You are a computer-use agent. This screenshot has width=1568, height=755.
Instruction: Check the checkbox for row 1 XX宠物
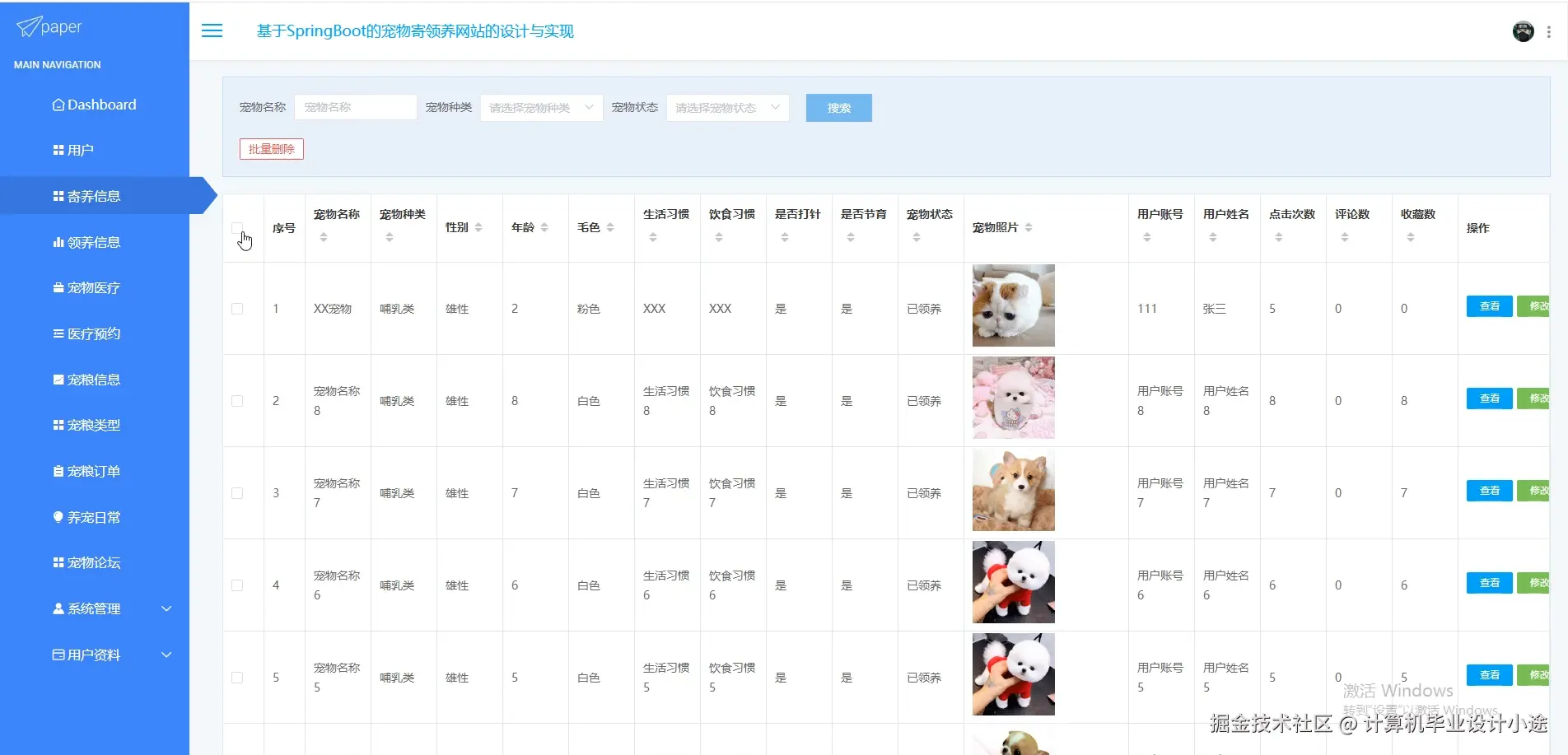click(x=237, y=309)
